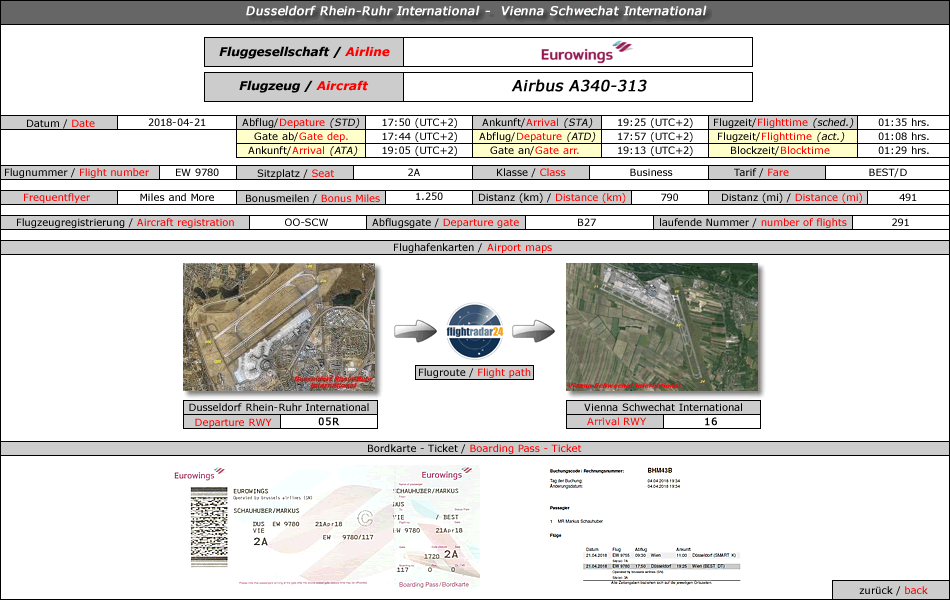The height and width of the screenshot is (600, 950).
Task: Select gate arrival time 19:13 (UTC+2)
Action: point(655,150)
